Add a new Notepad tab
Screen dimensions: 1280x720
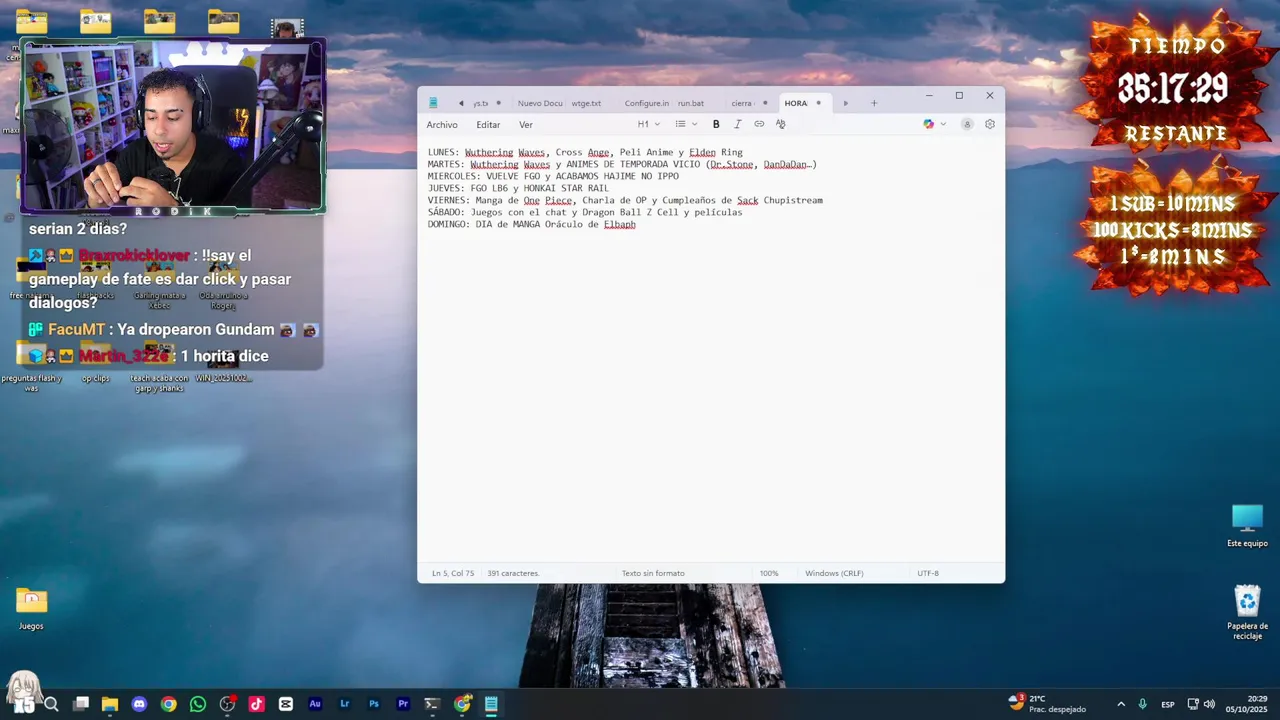click(x=874, y=103)
